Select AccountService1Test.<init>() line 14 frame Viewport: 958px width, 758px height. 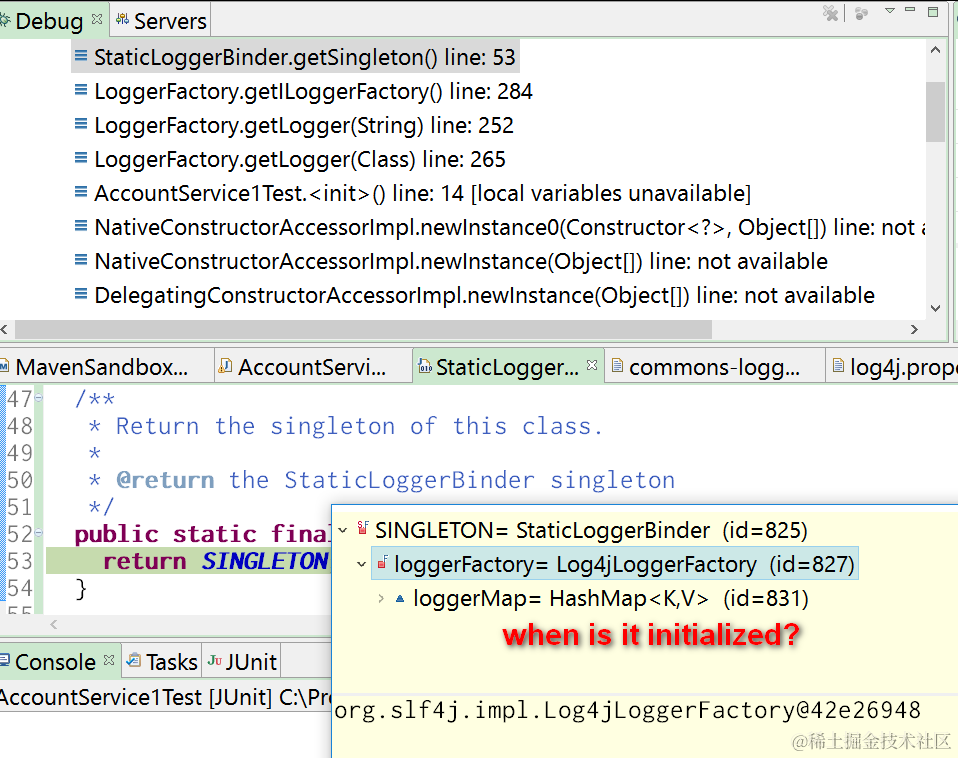[x=412, y=194]
